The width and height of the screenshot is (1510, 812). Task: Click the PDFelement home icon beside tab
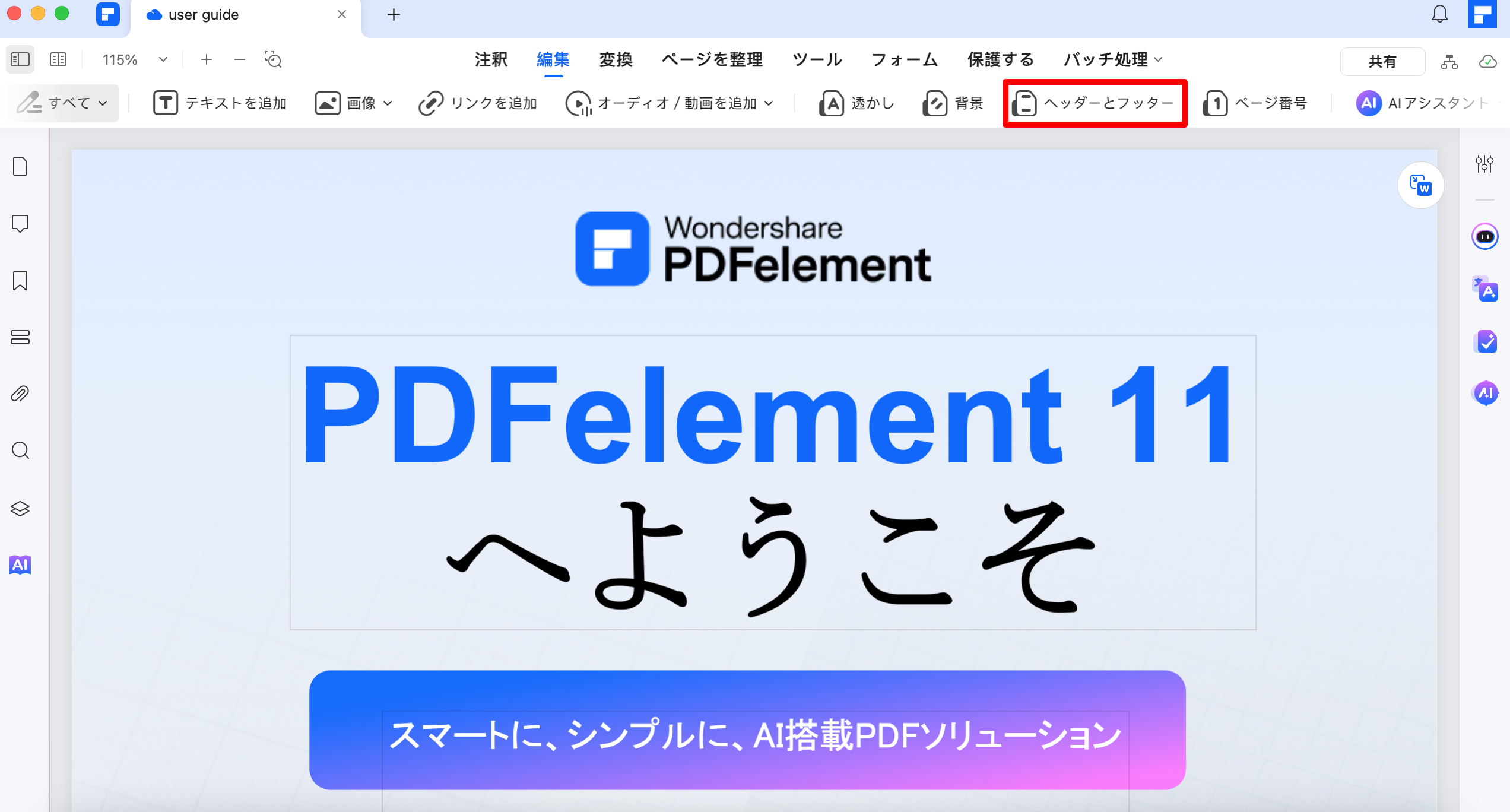(x=107, y=14)
